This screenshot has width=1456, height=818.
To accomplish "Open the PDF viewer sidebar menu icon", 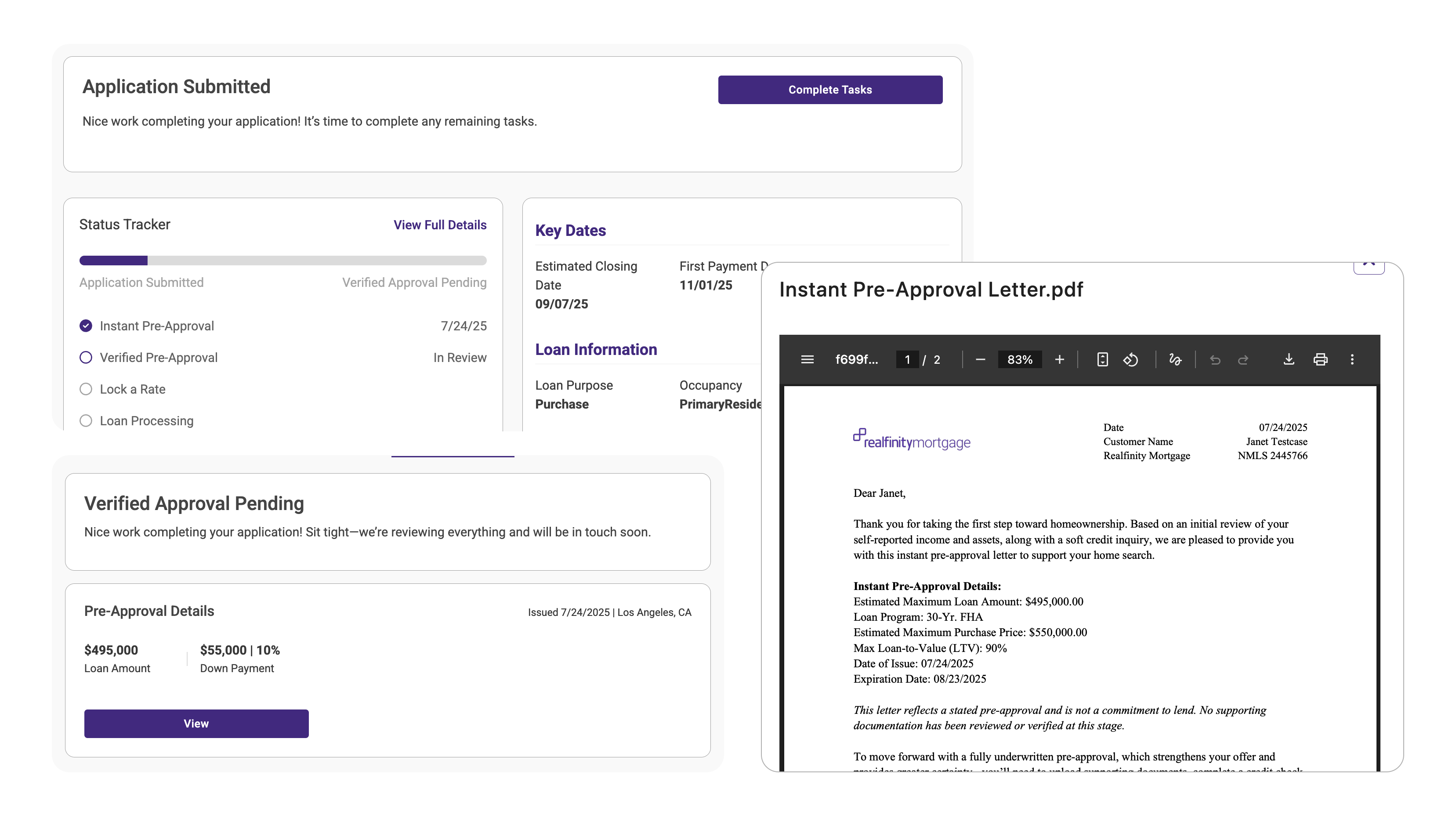I will pyautogui.click(x=807, y=359).
